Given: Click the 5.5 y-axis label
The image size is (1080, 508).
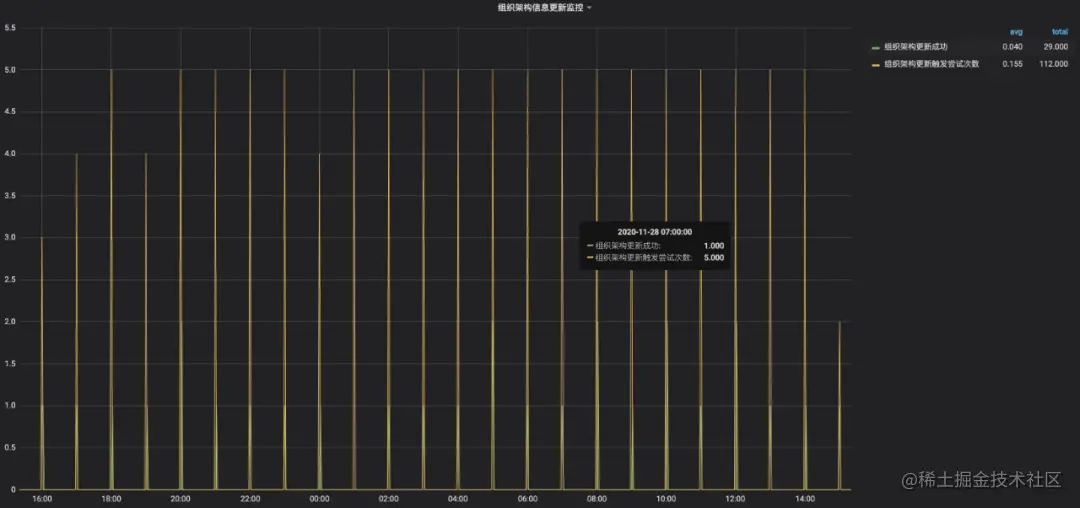Looking at the screenshot, I should point(10,28).
